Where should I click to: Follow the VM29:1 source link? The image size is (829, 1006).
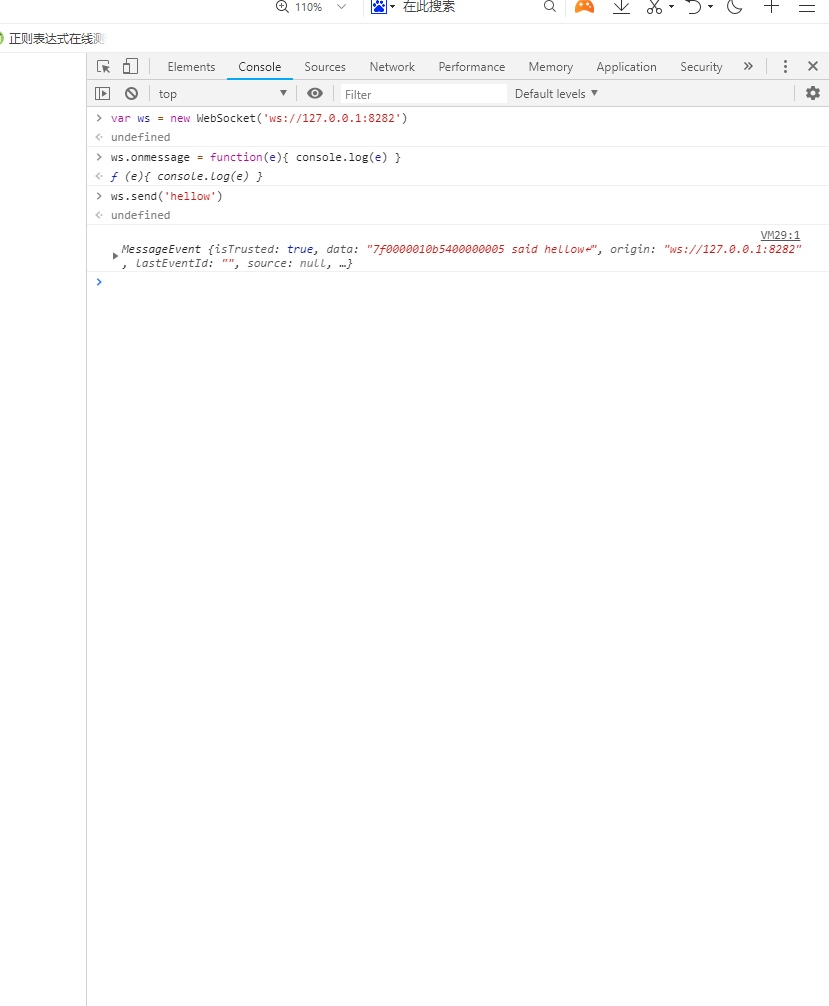pos(779,234)
